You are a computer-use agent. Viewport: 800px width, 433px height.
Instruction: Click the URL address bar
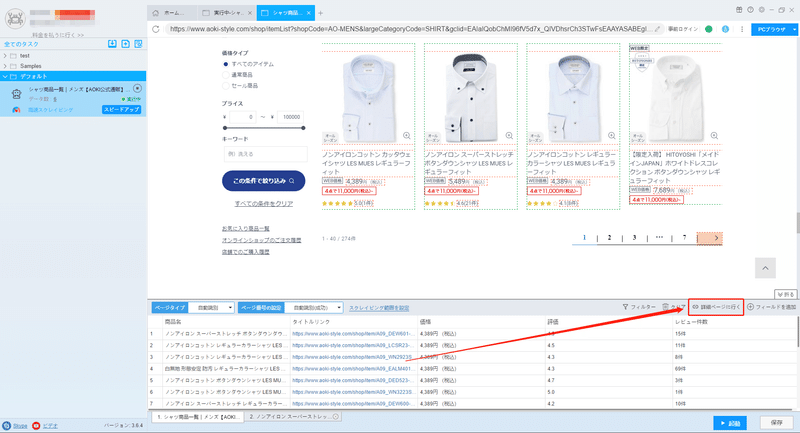[414, 29]
